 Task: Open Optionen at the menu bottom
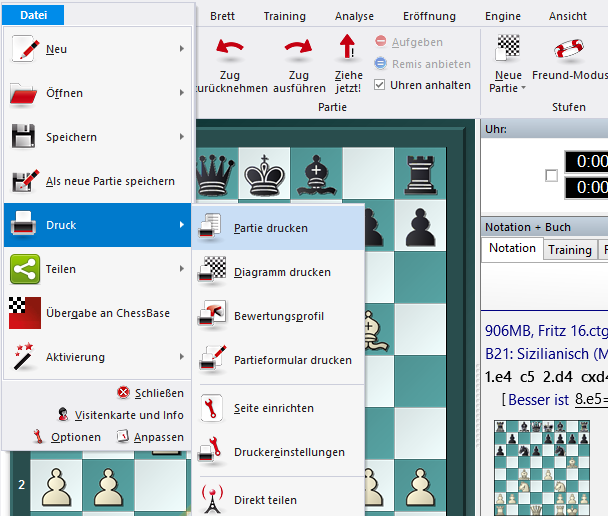pyautogui.click(x=67, y=437)
